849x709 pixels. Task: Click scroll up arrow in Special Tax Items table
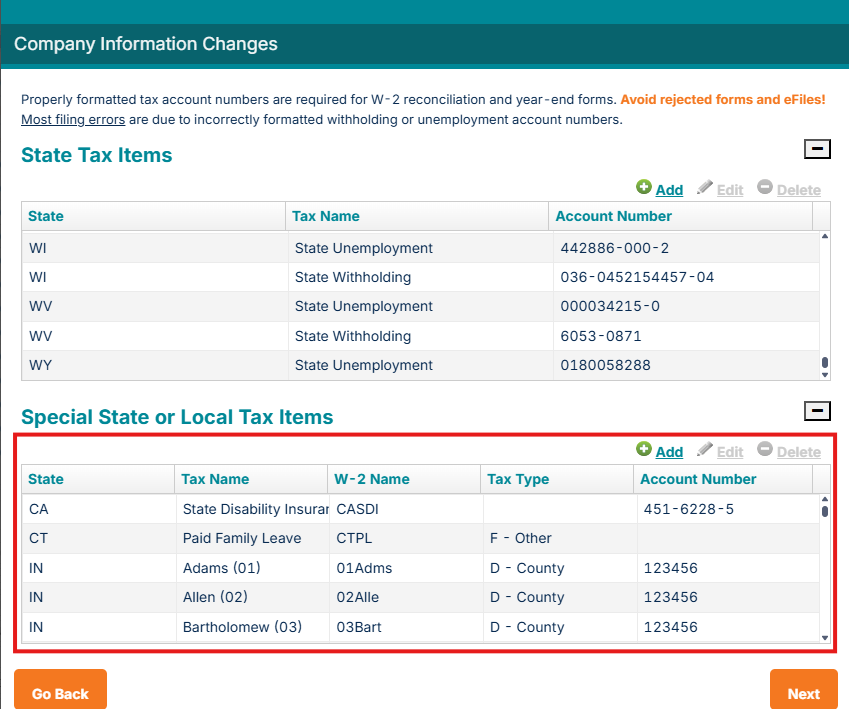[825, 499]
